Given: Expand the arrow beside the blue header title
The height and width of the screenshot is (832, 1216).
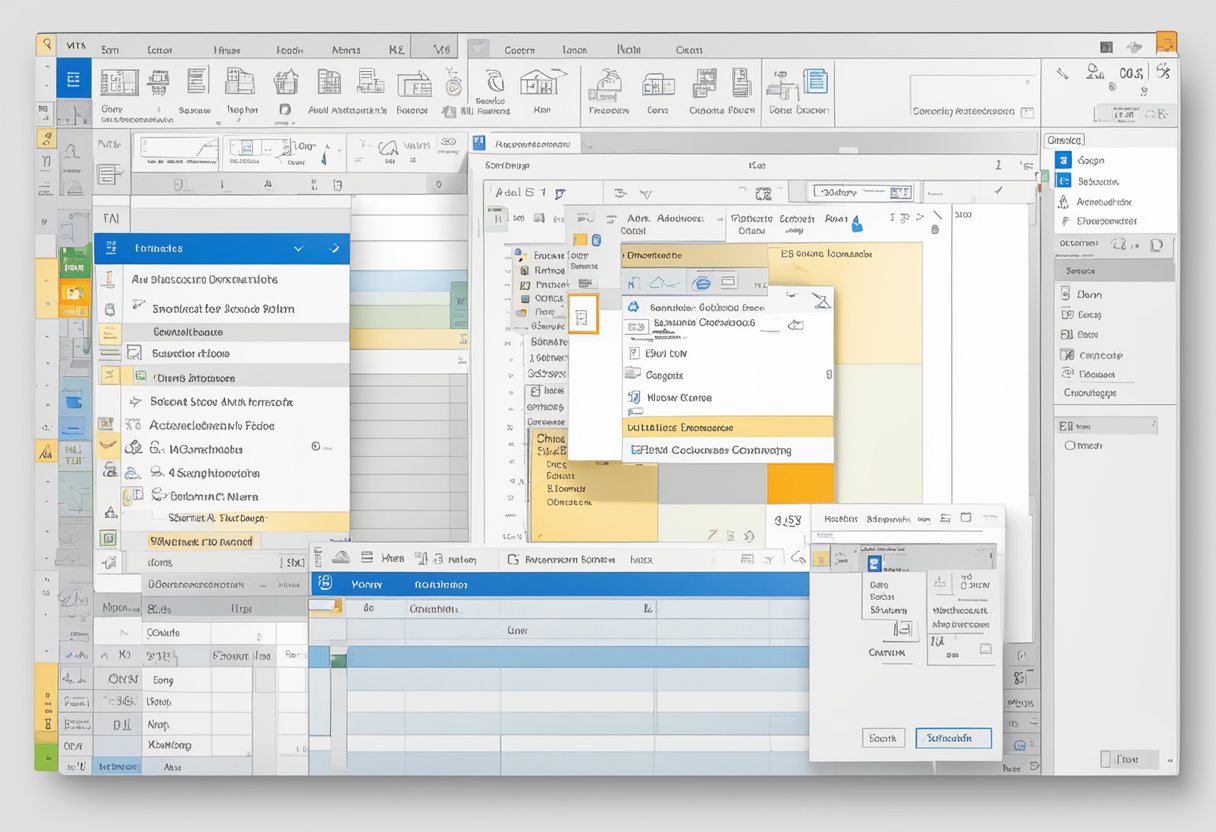Looking at the screenshot, I should click(335, 249).
